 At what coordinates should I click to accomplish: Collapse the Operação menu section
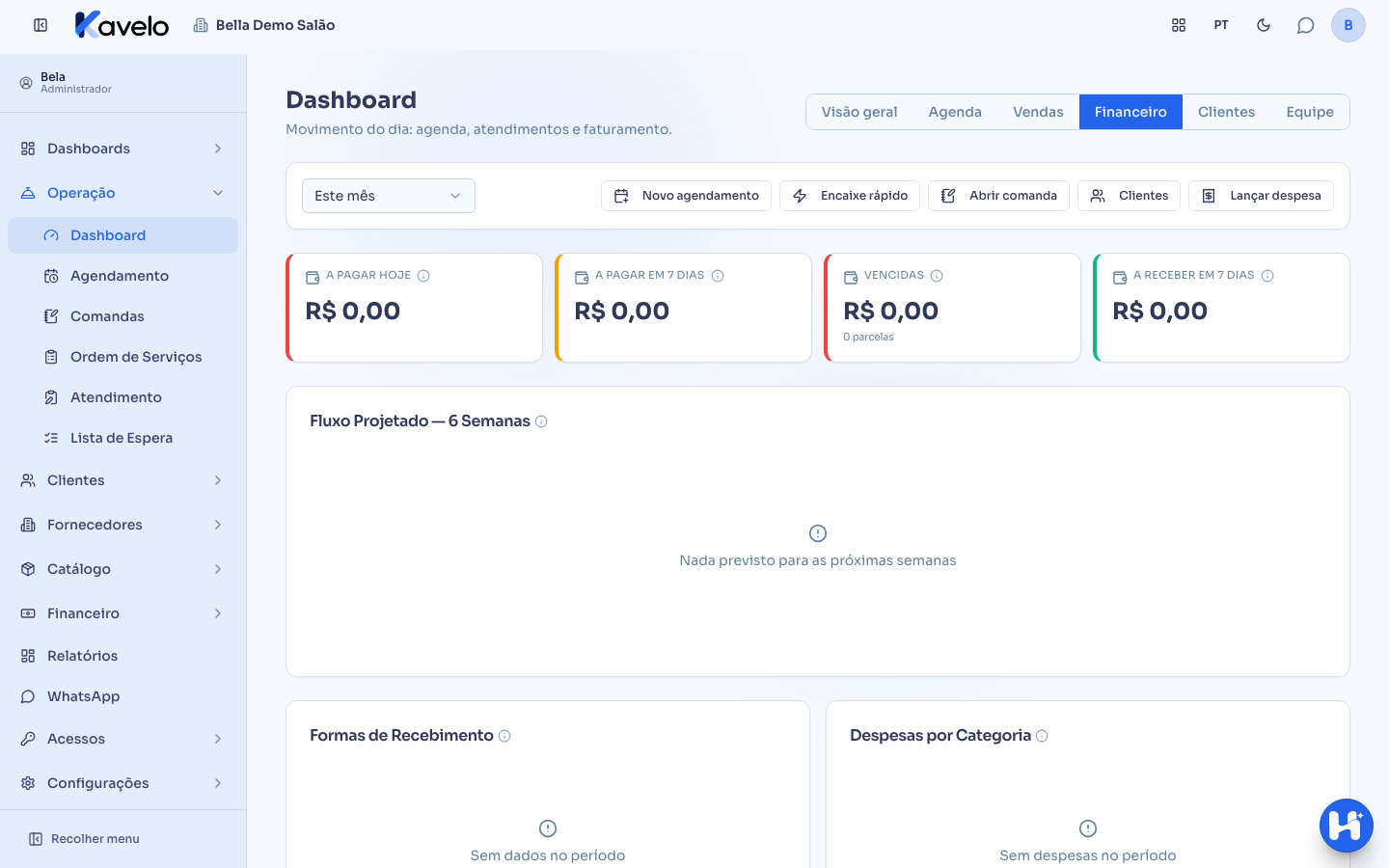pos(123,193)
